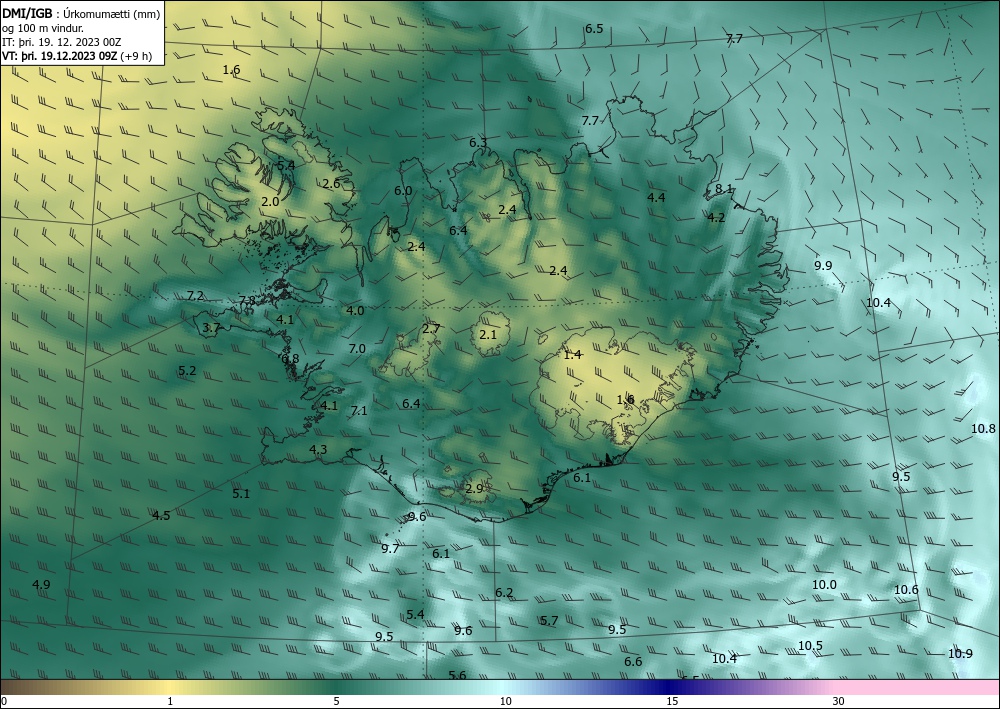Select the 2.1 value on the central glacier
This screenshot has height=709, width=1000.
tap(488, 335)
